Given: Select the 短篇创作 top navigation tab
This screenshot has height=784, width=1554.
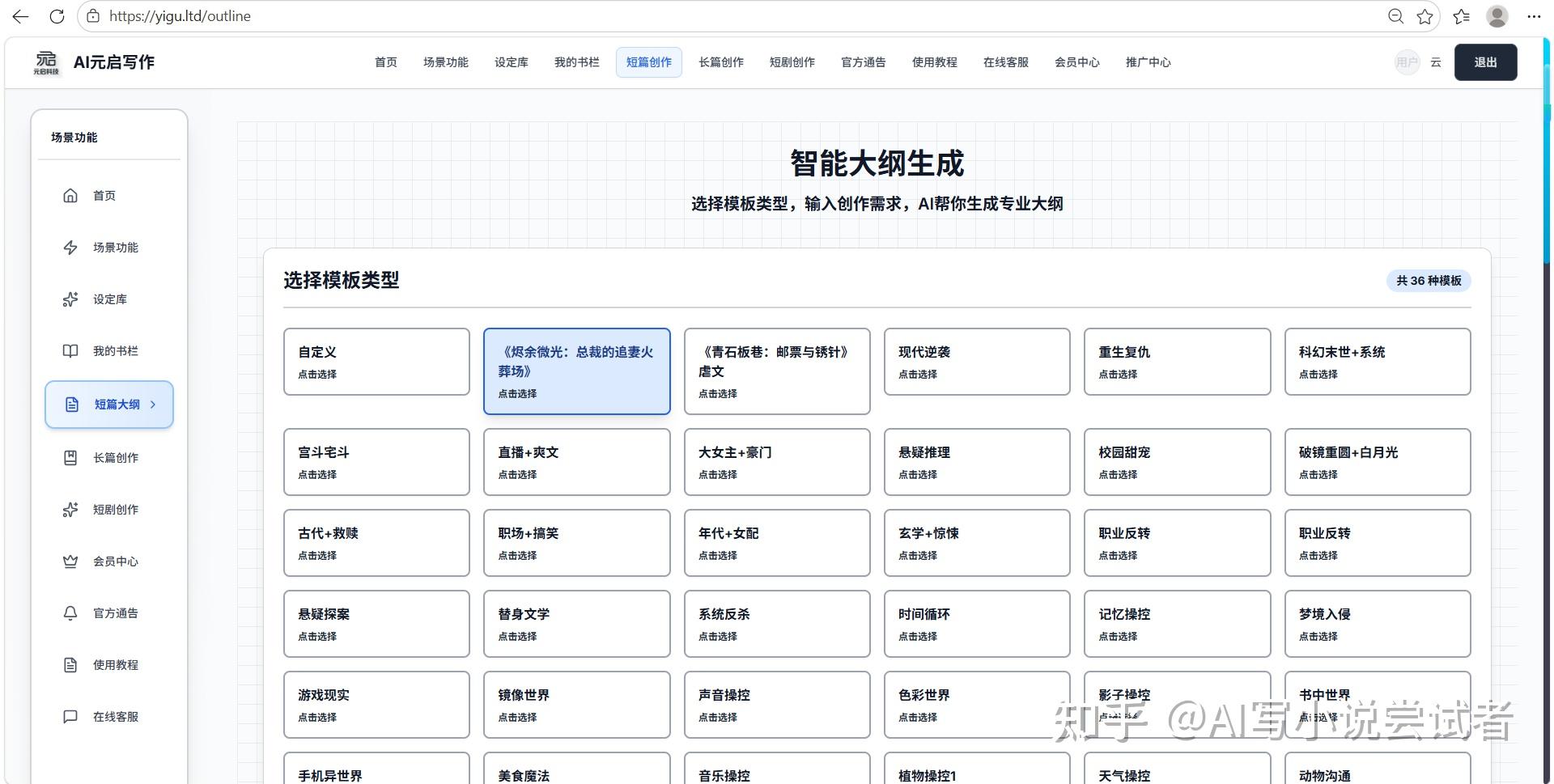Looking at the screenshot, I should 649,62.
